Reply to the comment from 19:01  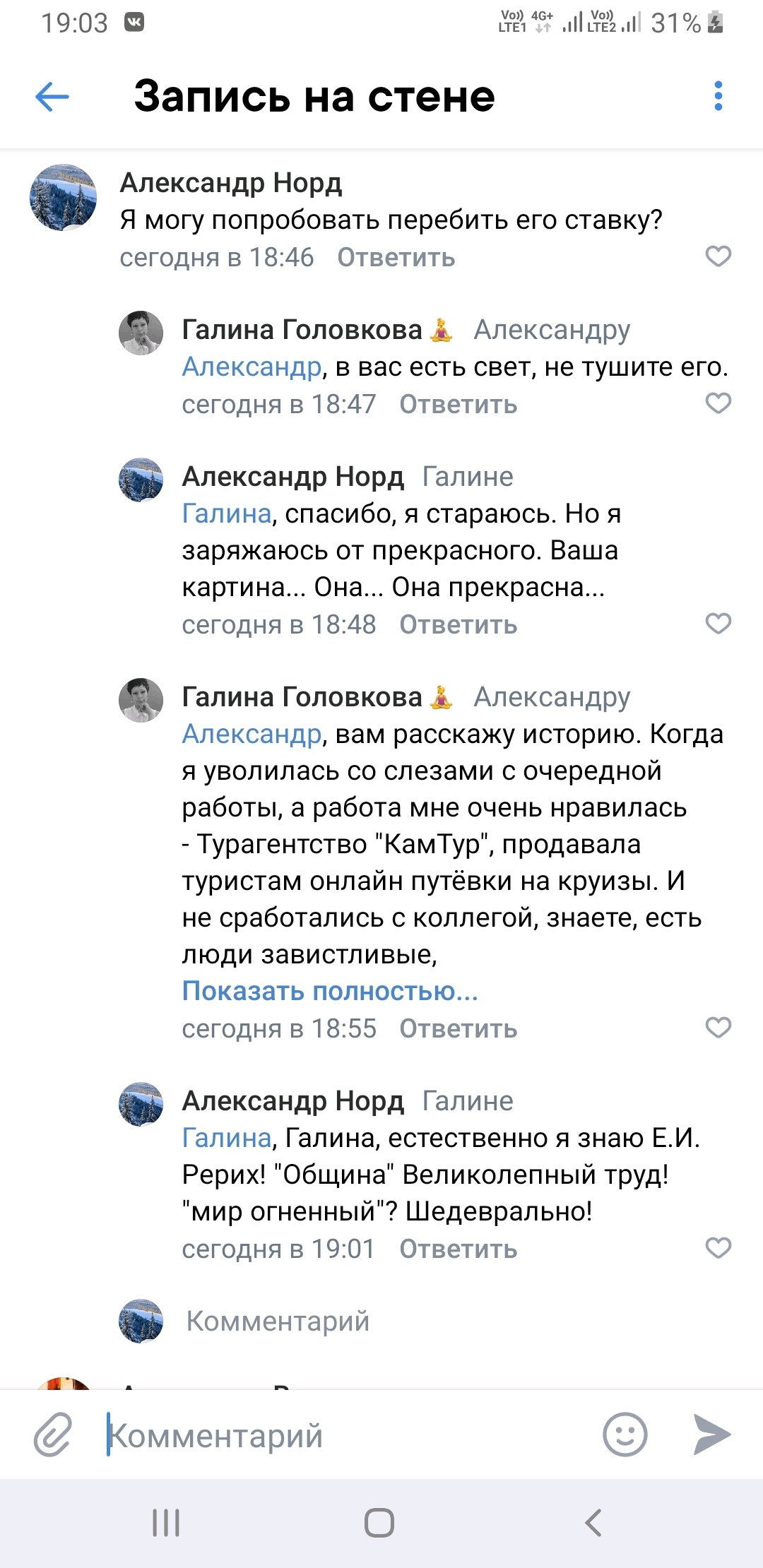click(x=458, y=1249)
